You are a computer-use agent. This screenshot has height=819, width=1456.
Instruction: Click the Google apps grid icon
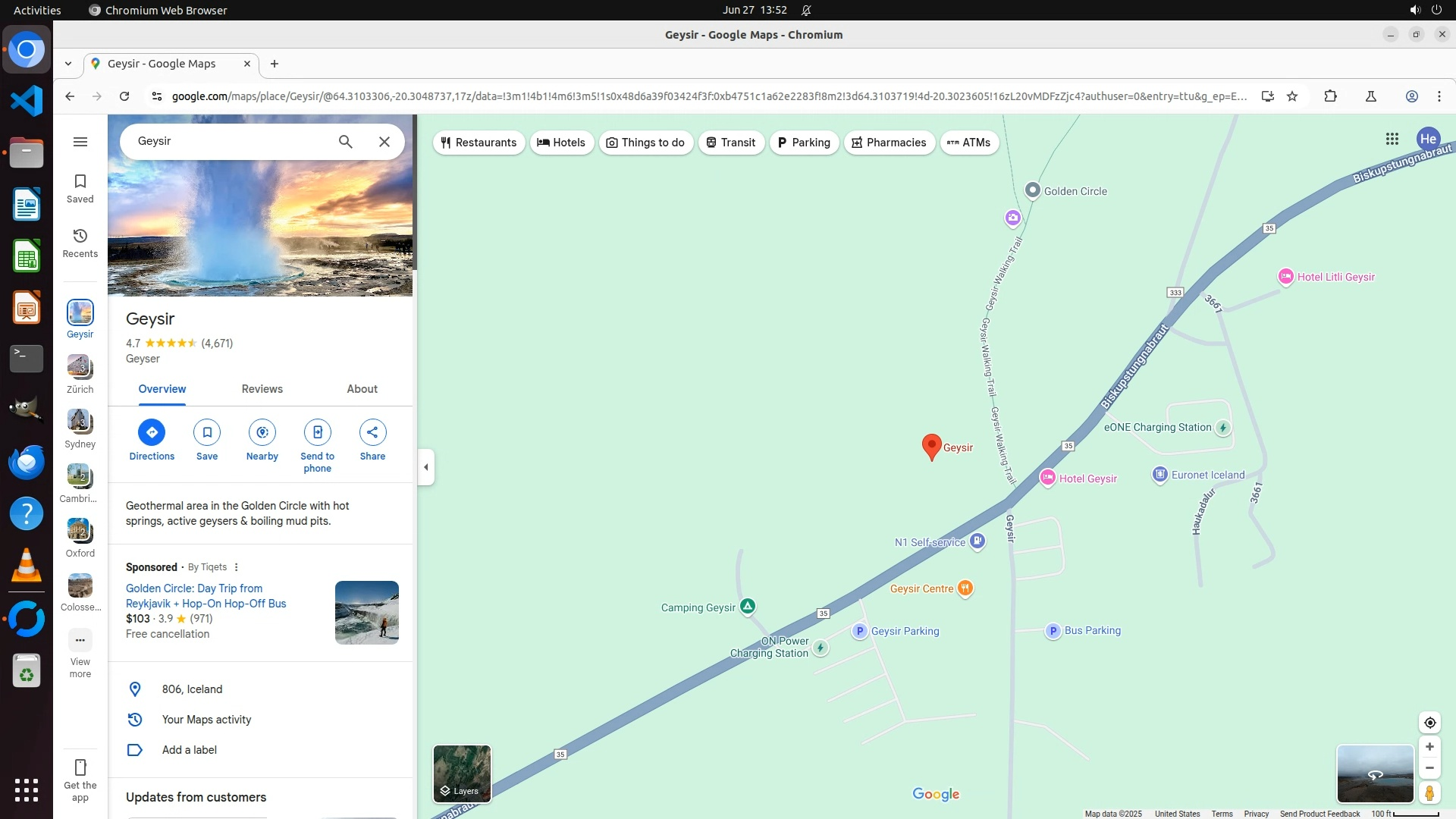(1392, 139)
